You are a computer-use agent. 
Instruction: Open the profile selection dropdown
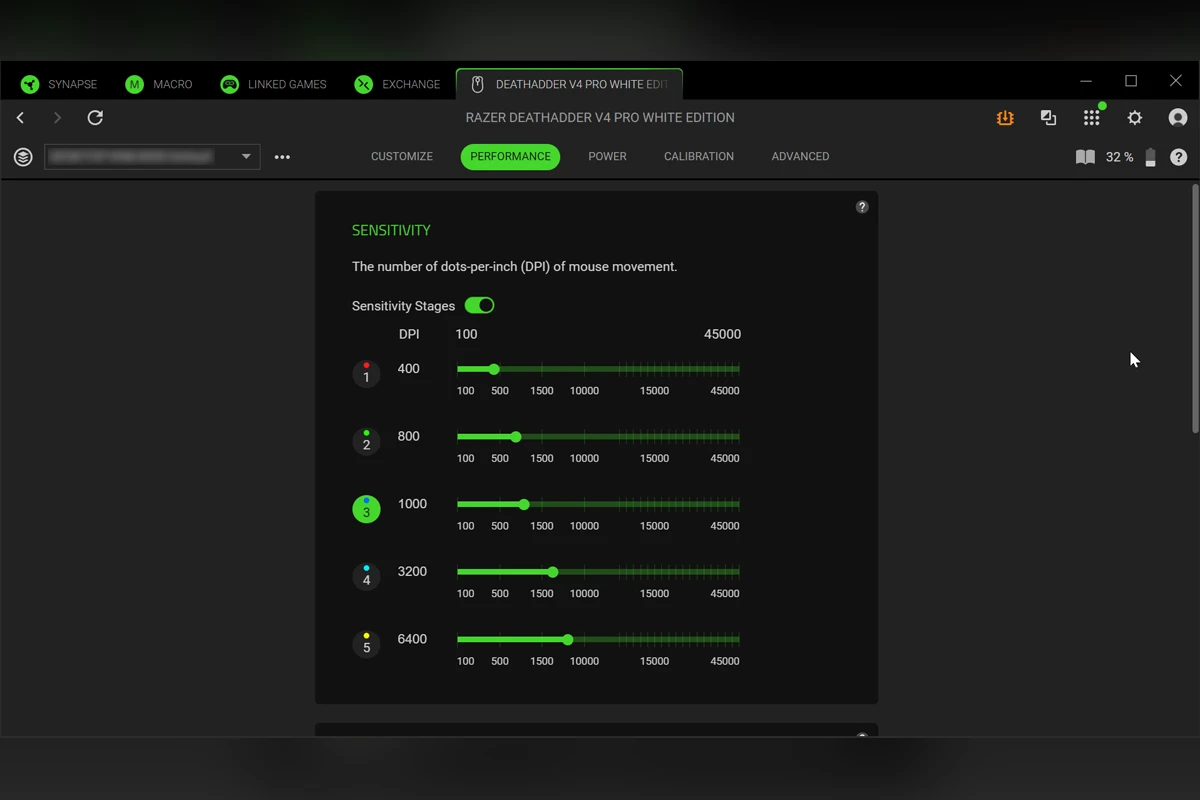pos(152,157)
